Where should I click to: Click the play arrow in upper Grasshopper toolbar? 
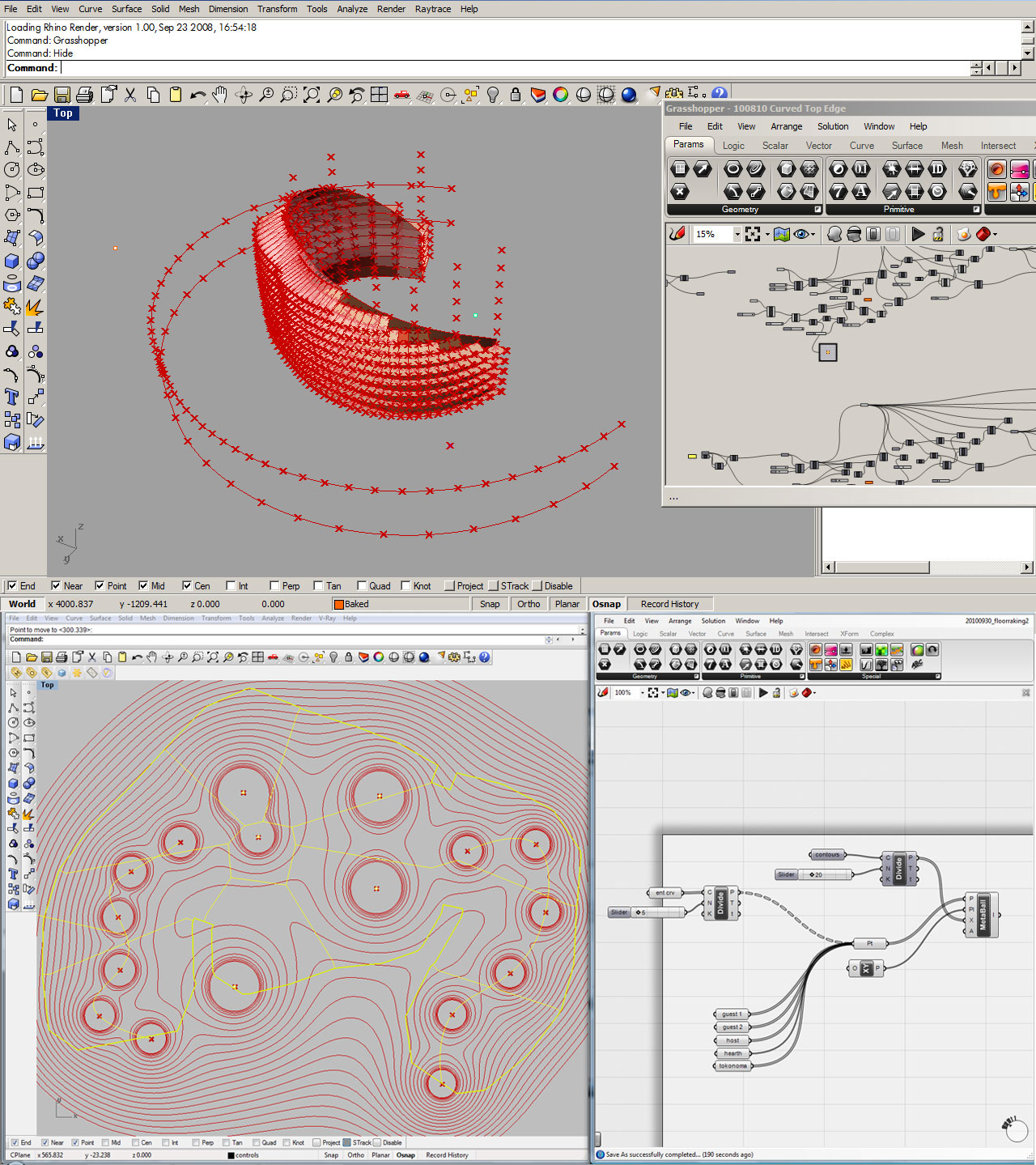(918, 234)
